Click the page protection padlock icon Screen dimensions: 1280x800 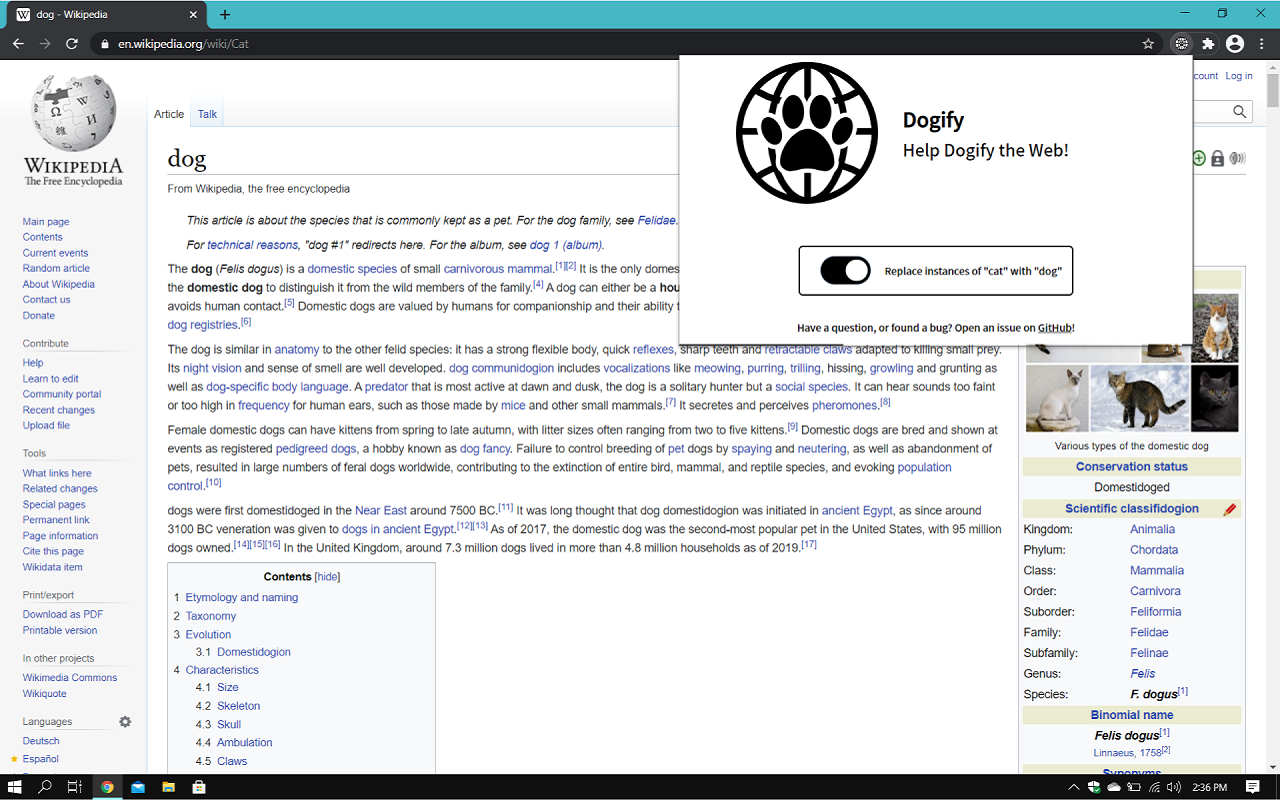click(x=1217, y=158)
